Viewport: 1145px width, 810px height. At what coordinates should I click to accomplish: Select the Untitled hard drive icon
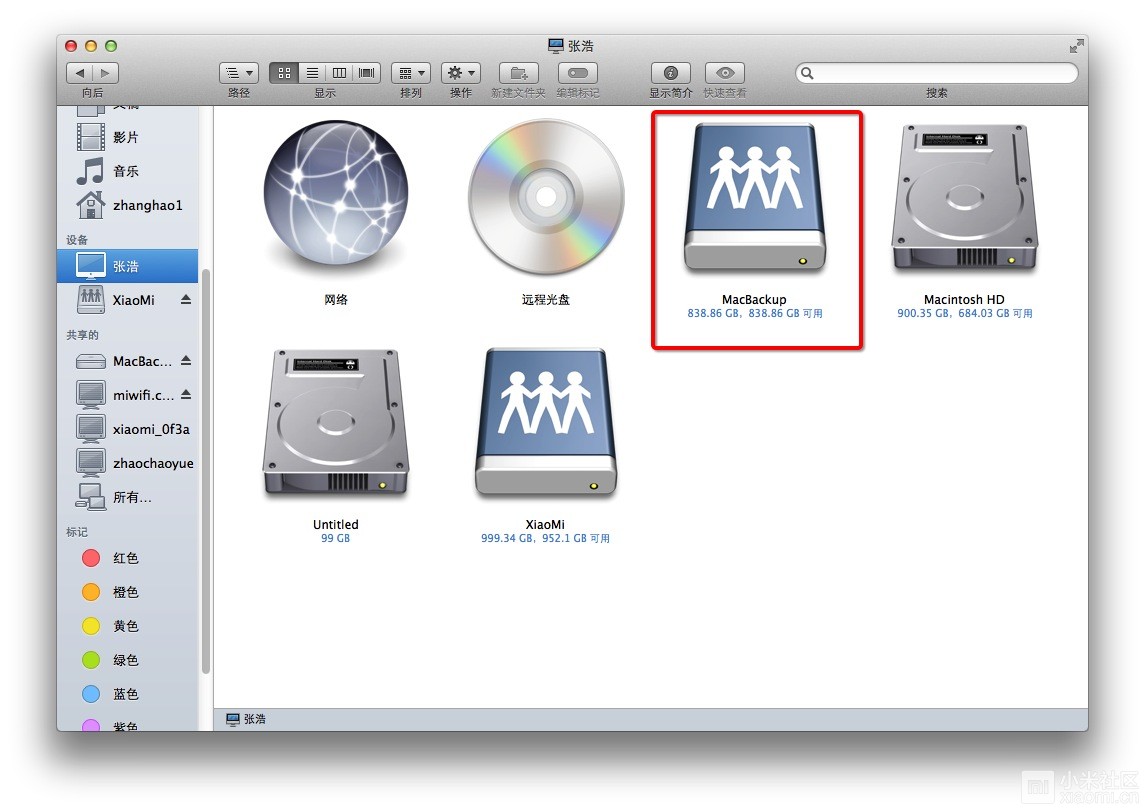[x=336, y=423]
